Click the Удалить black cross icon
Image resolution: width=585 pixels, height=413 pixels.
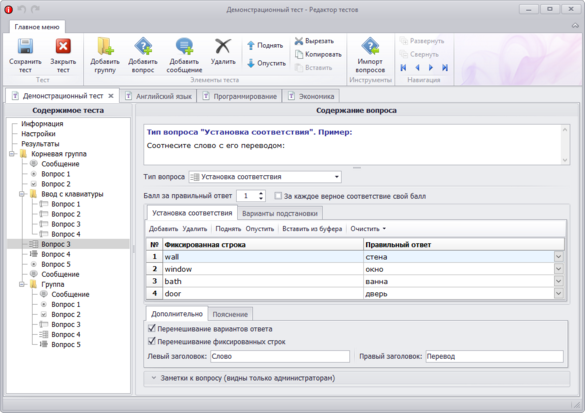[223, 46]
